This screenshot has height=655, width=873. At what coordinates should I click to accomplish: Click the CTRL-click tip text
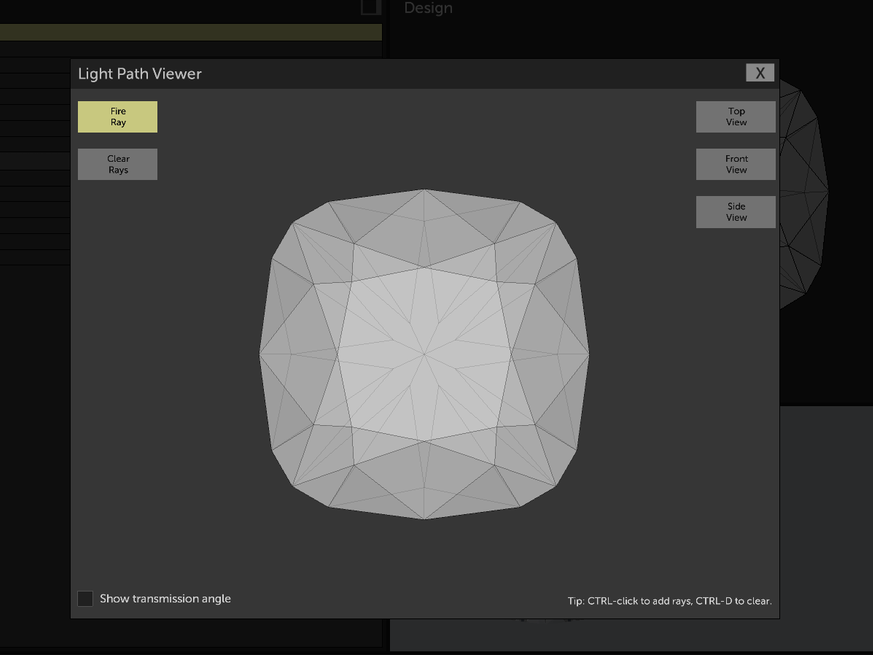click(x=668, y=601)
